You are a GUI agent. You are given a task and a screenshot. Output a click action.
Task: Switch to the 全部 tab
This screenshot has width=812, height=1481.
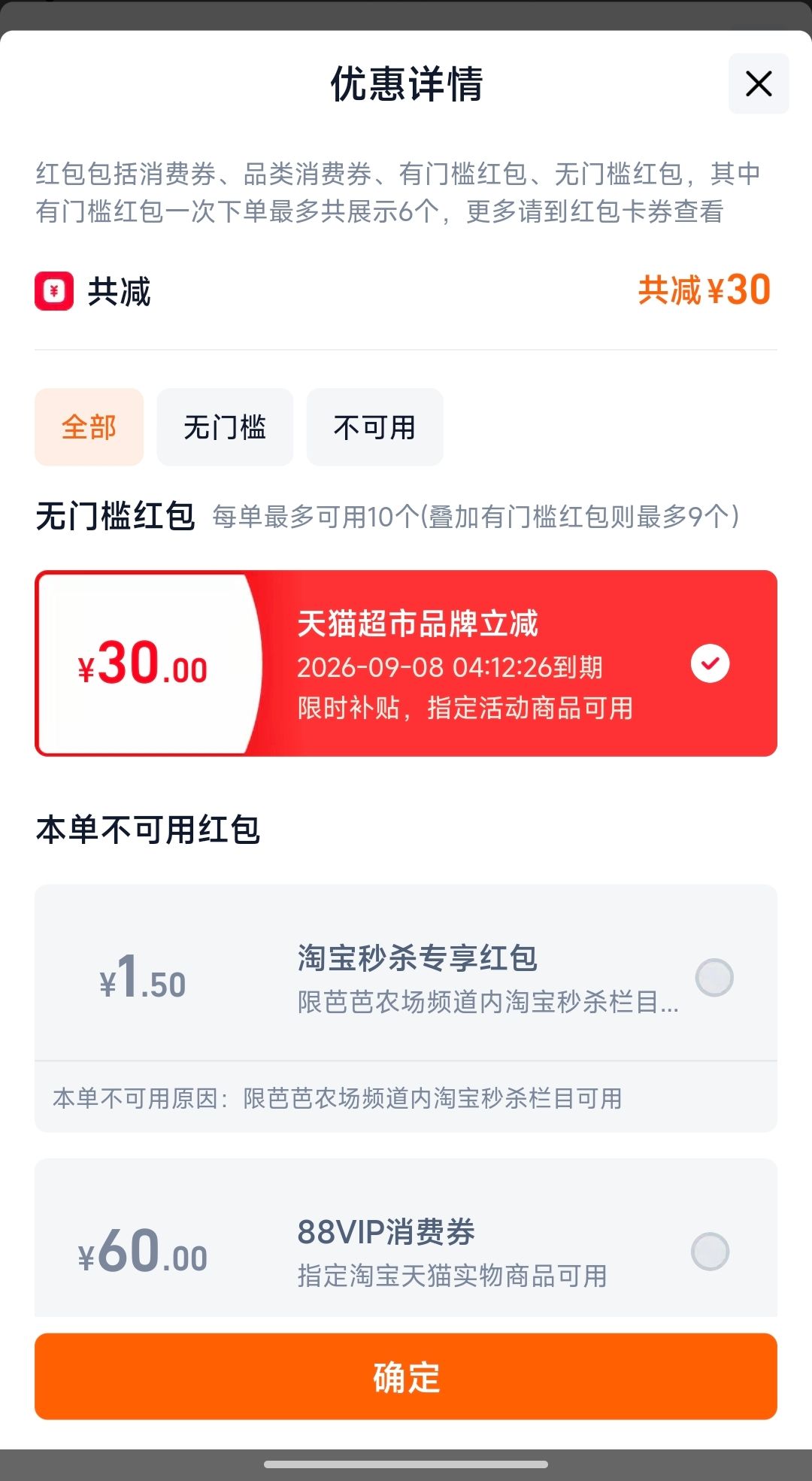(x=89, y=427)
